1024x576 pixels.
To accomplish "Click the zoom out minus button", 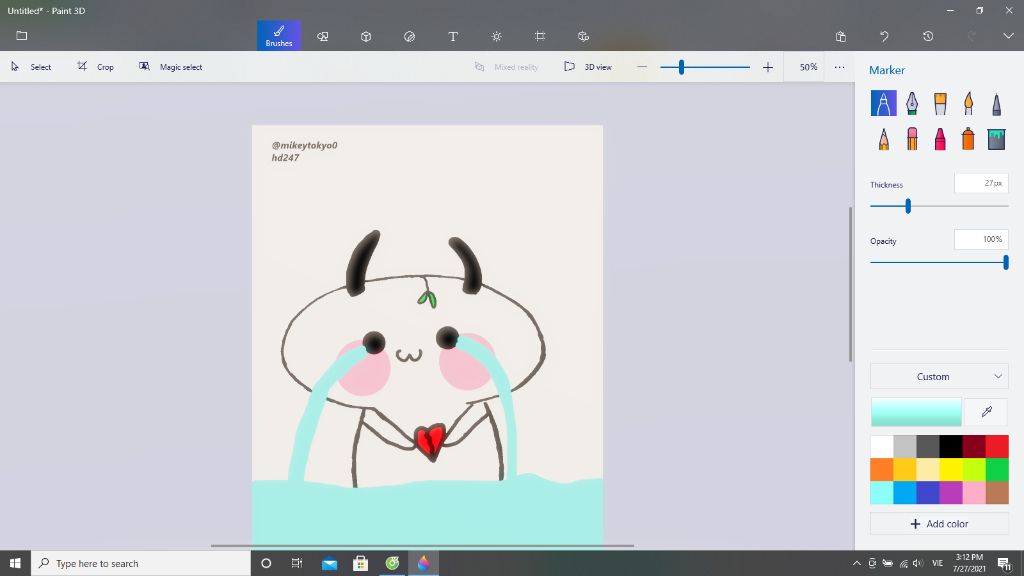I will coord(642,67).
